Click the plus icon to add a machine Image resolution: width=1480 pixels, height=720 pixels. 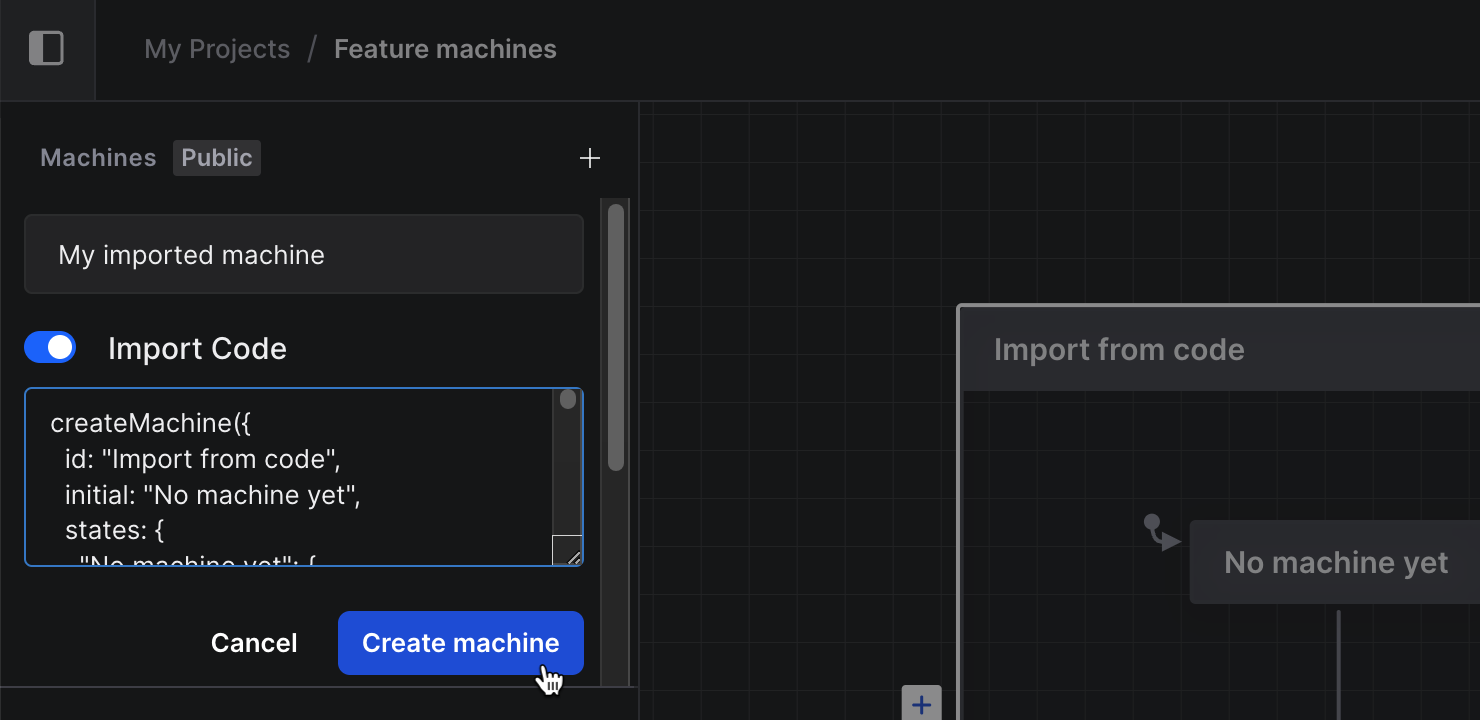pos(590,157)
